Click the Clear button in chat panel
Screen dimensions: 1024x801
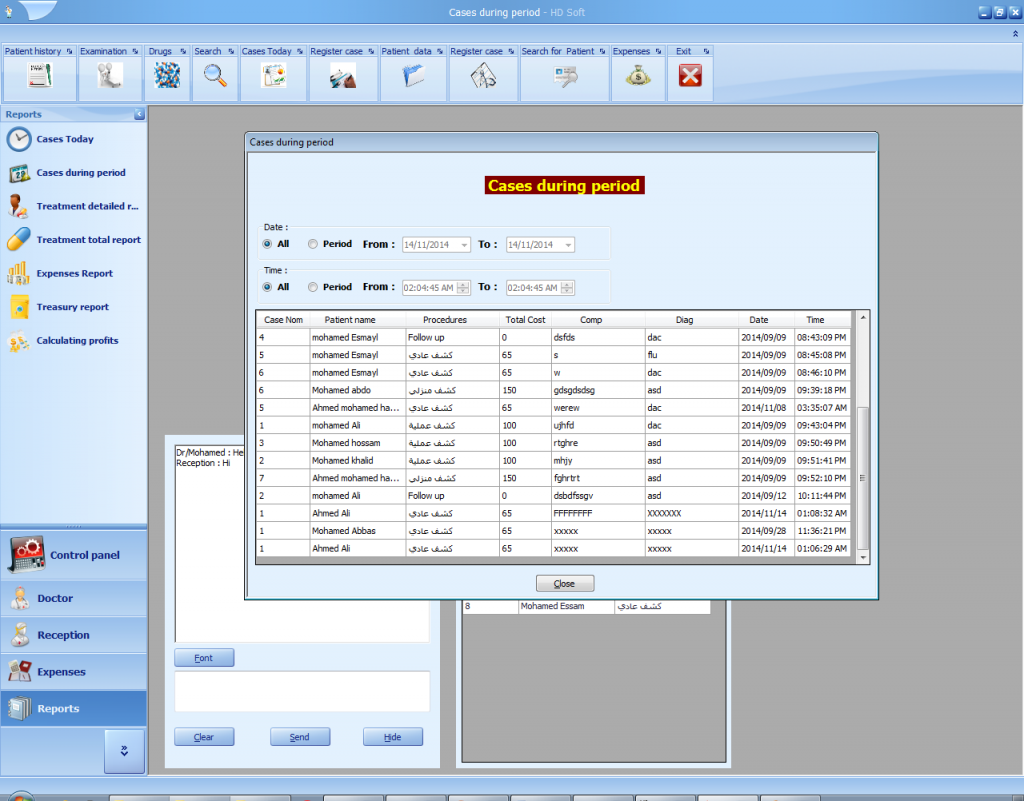pyautogui.click(x=204, y=737)
